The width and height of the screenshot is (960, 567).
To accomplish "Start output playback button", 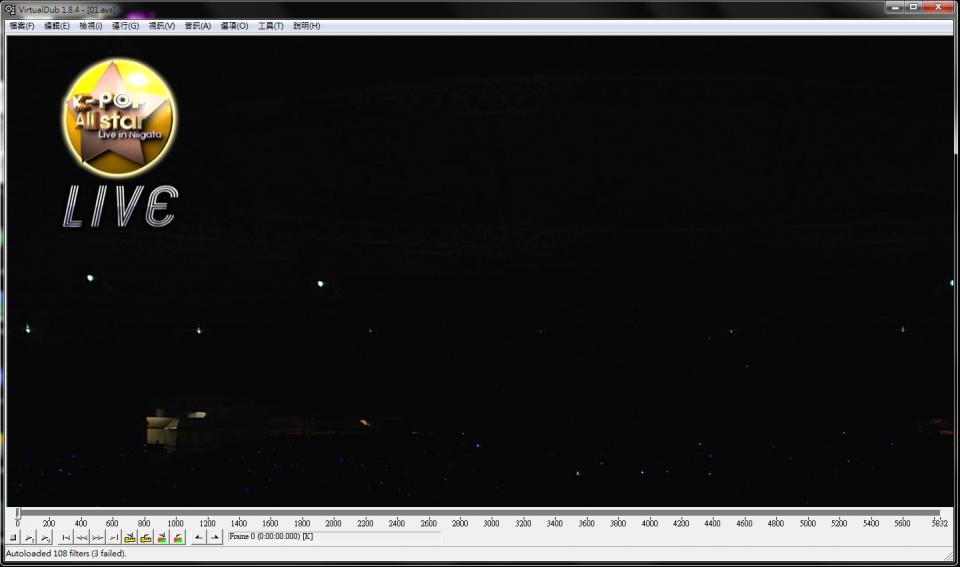I will [45, 538].
